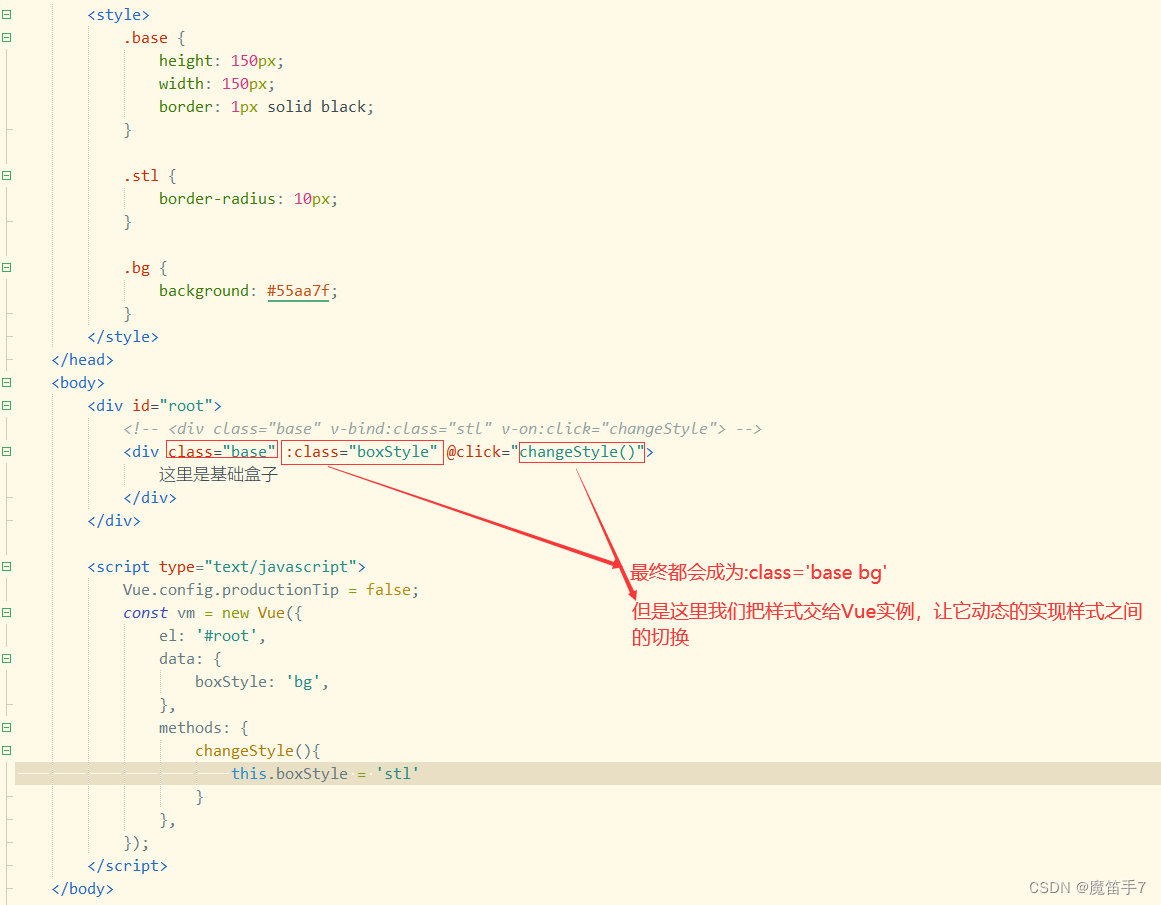Click the '.base' selector text
1161x905 pixels.
coord(146,38)
